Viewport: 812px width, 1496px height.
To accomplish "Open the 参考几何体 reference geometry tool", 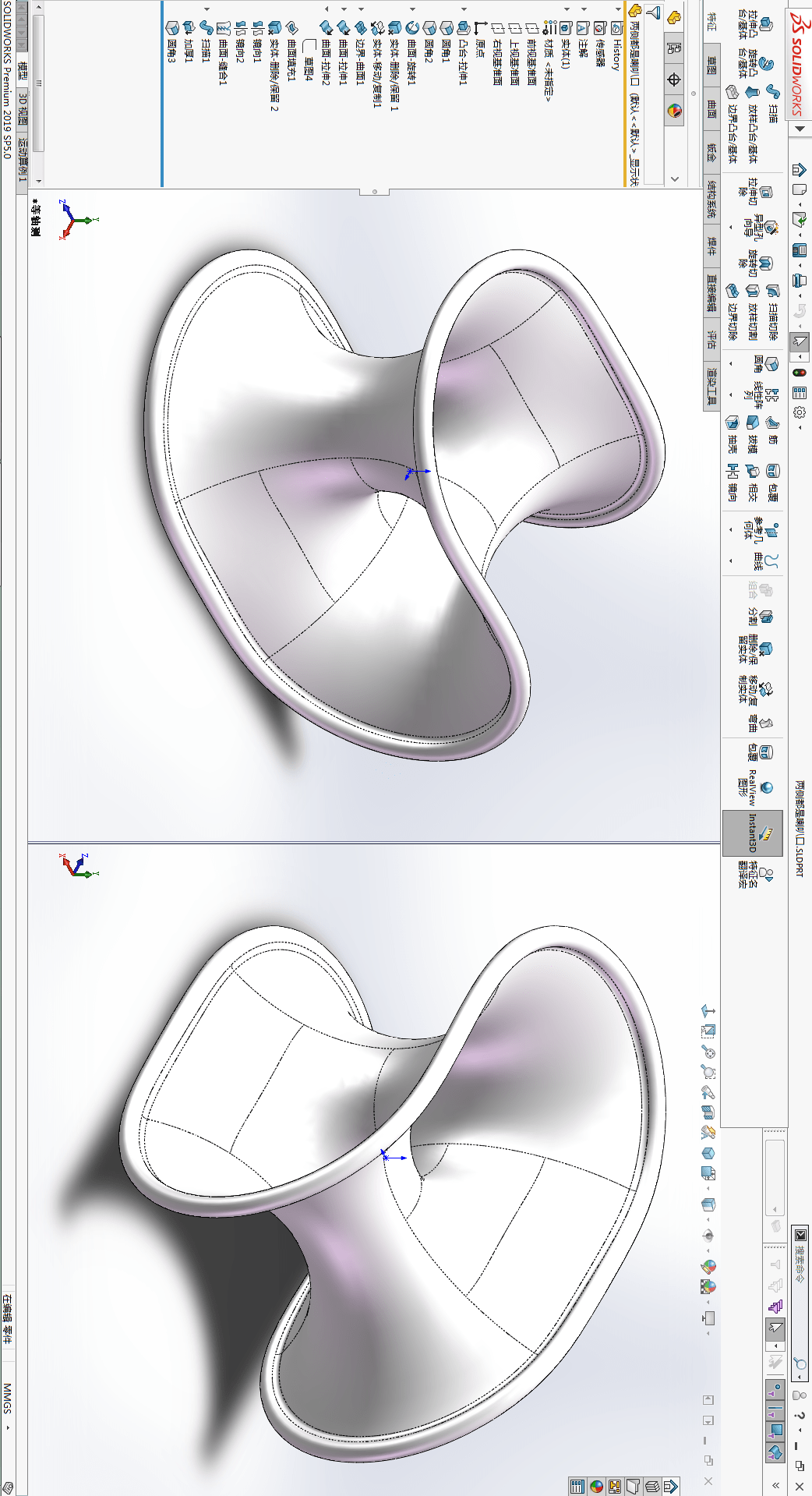I will click(x=761, y=529).
